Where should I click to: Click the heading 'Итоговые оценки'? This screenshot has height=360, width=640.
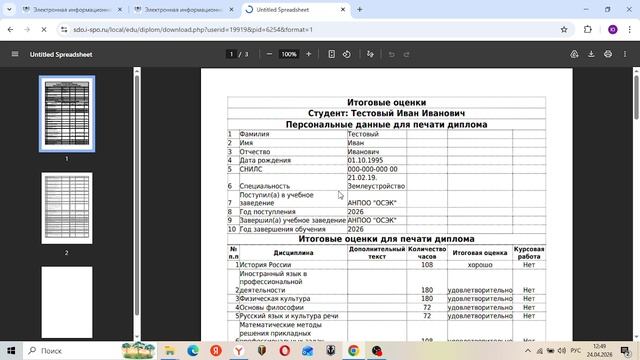(387, 102)
